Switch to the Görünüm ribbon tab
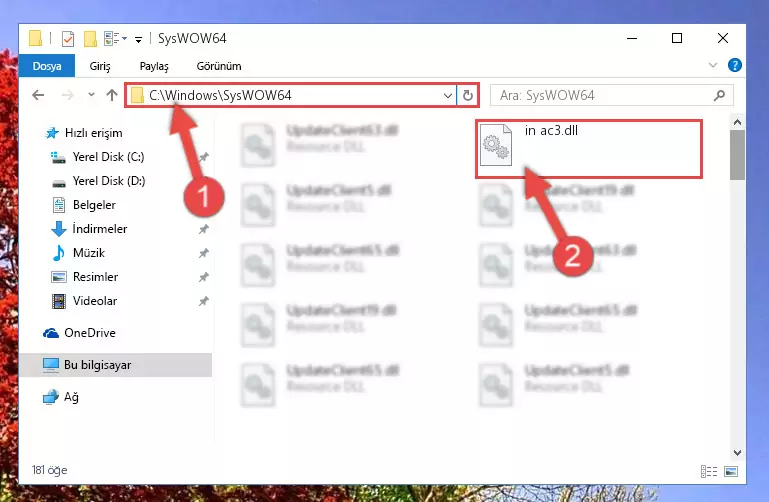 [x=219, y=66]
